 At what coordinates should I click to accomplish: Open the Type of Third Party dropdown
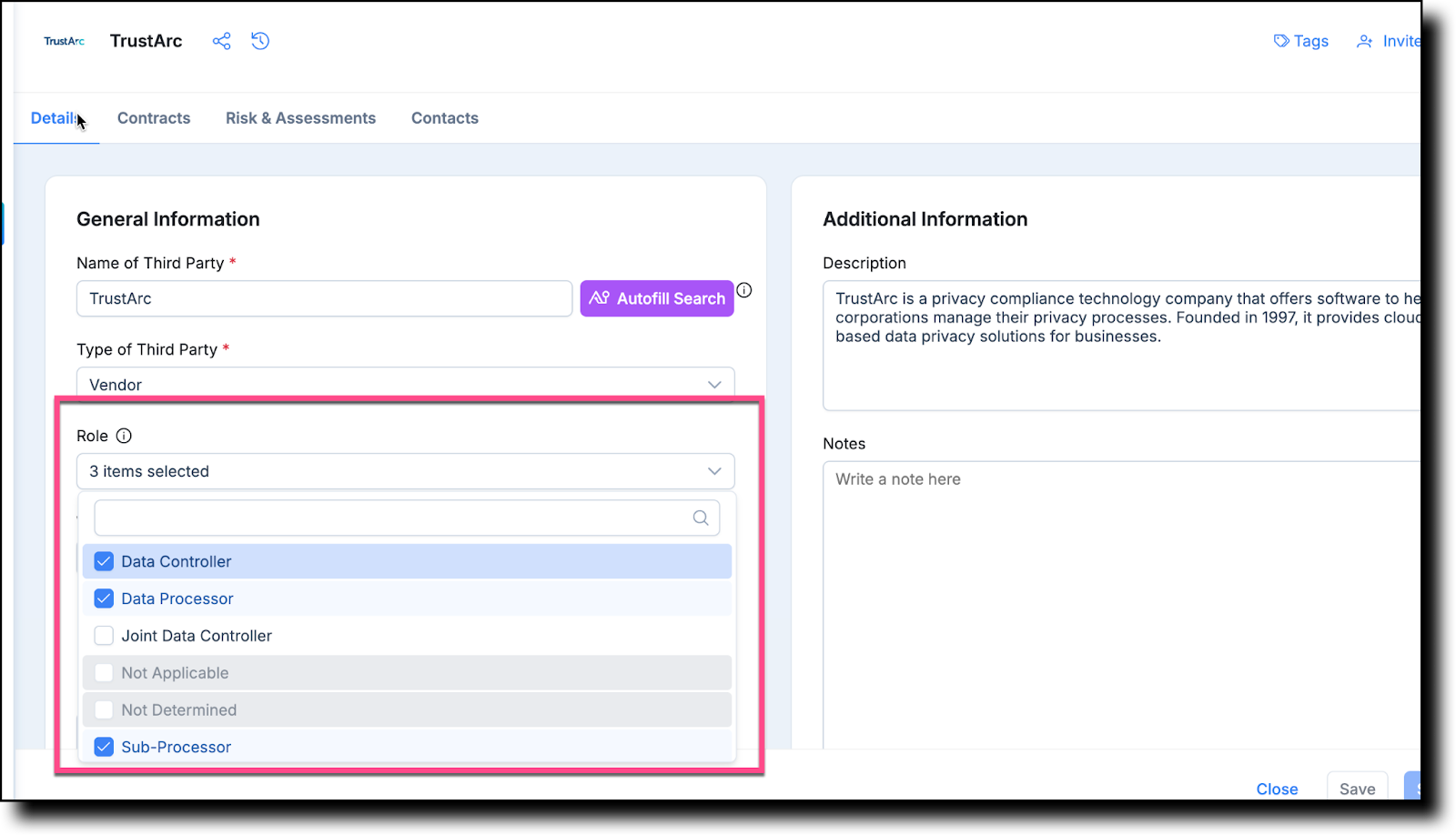pos(405,383)
